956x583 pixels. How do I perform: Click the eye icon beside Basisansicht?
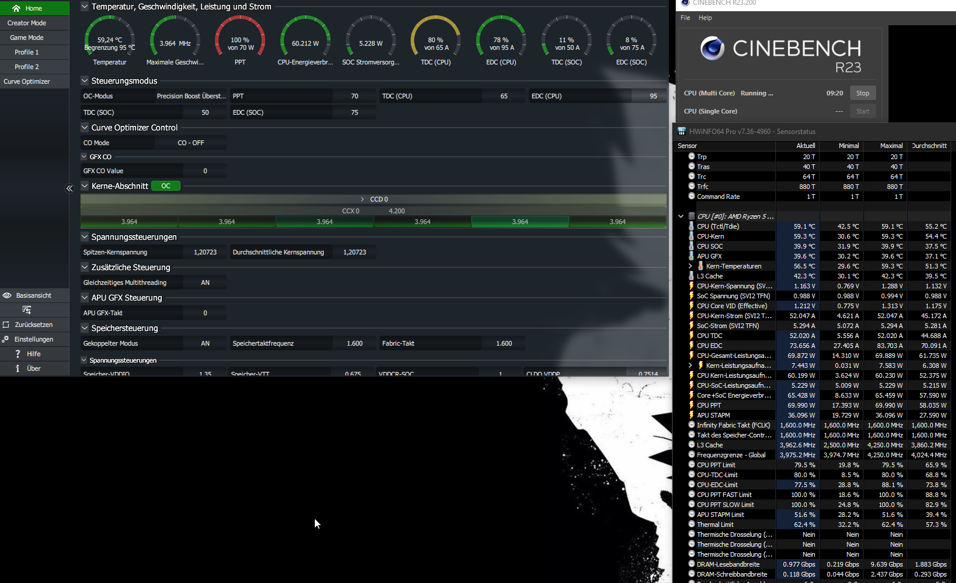(x=7, y=295)
